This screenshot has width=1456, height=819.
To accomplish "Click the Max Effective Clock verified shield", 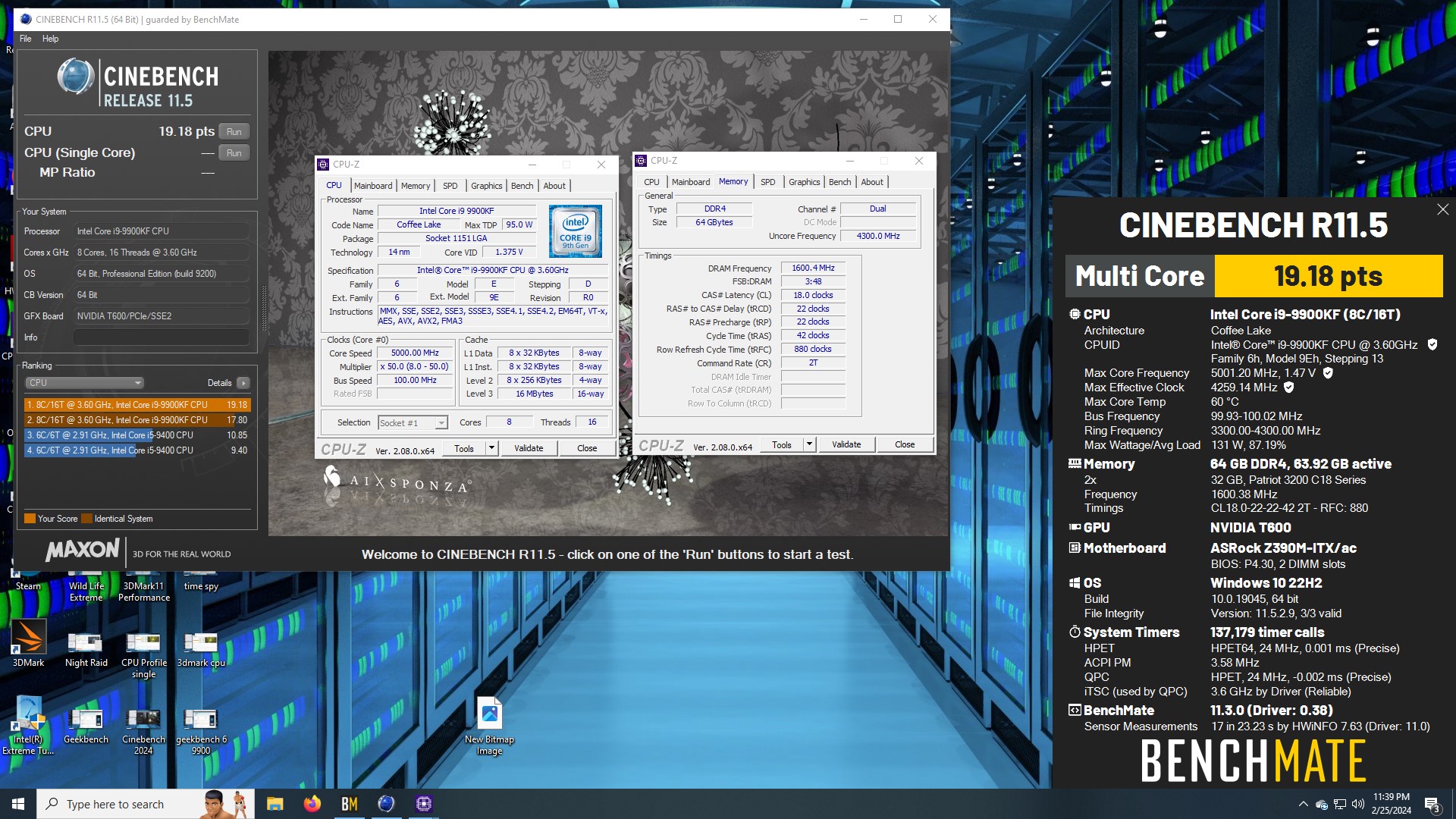I will click(x=1288, y=388).
